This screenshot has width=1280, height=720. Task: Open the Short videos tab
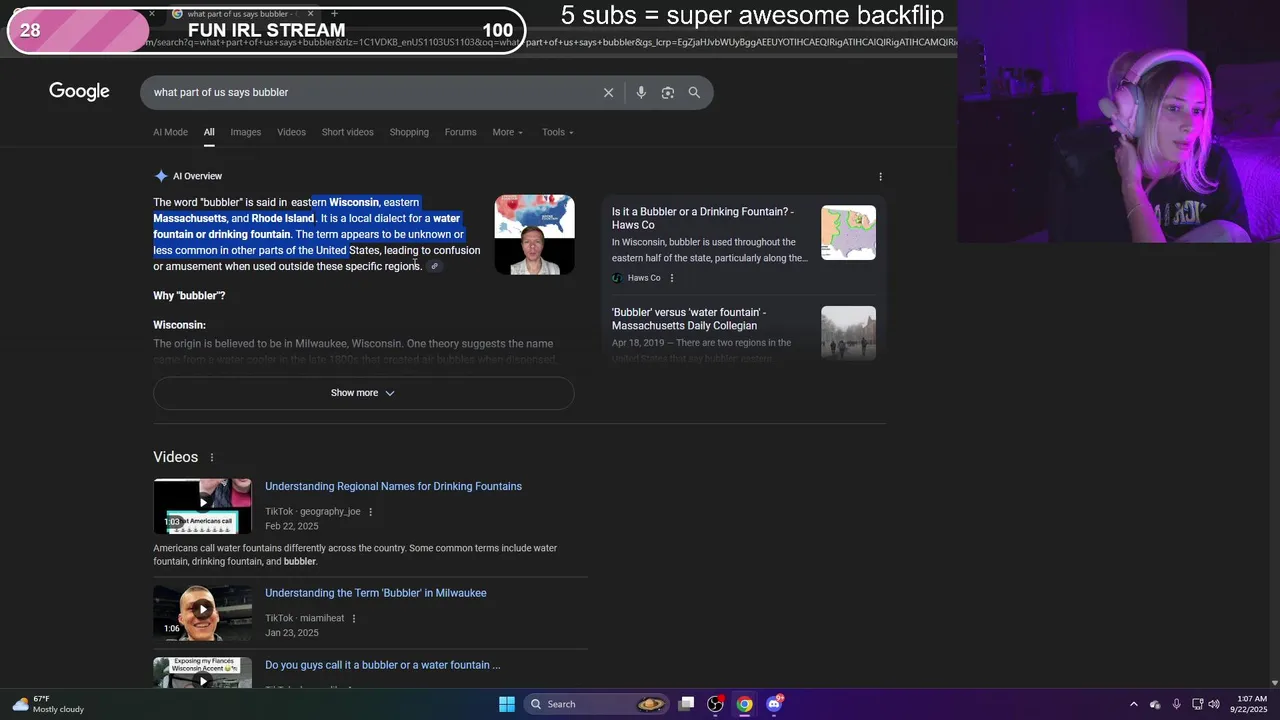coord(347,132)
